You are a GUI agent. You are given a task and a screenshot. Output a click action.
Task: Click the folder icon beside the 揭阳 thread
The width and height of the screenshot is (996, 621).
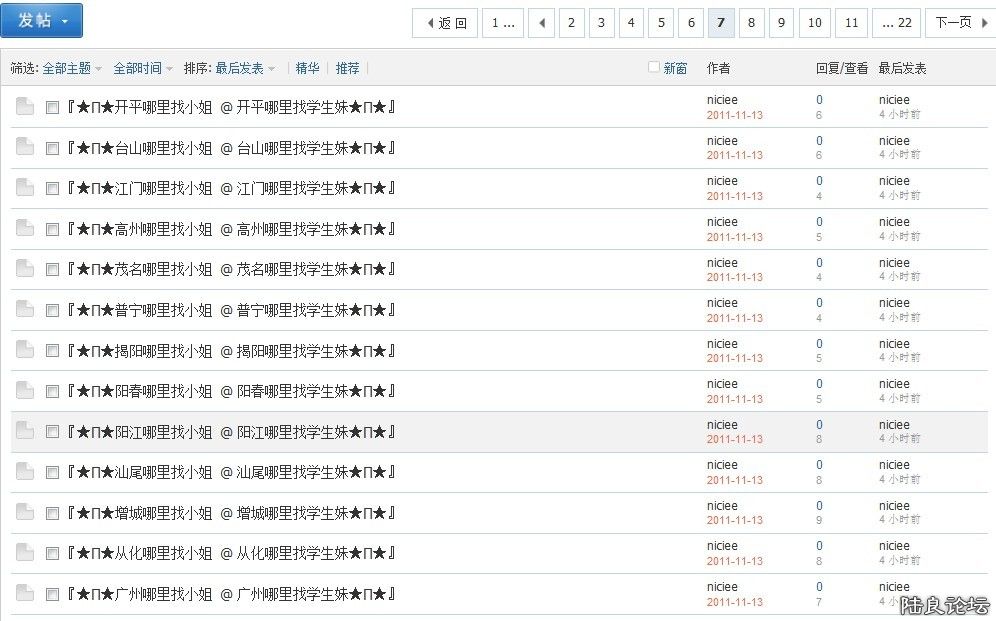click(x=25, y=350)
